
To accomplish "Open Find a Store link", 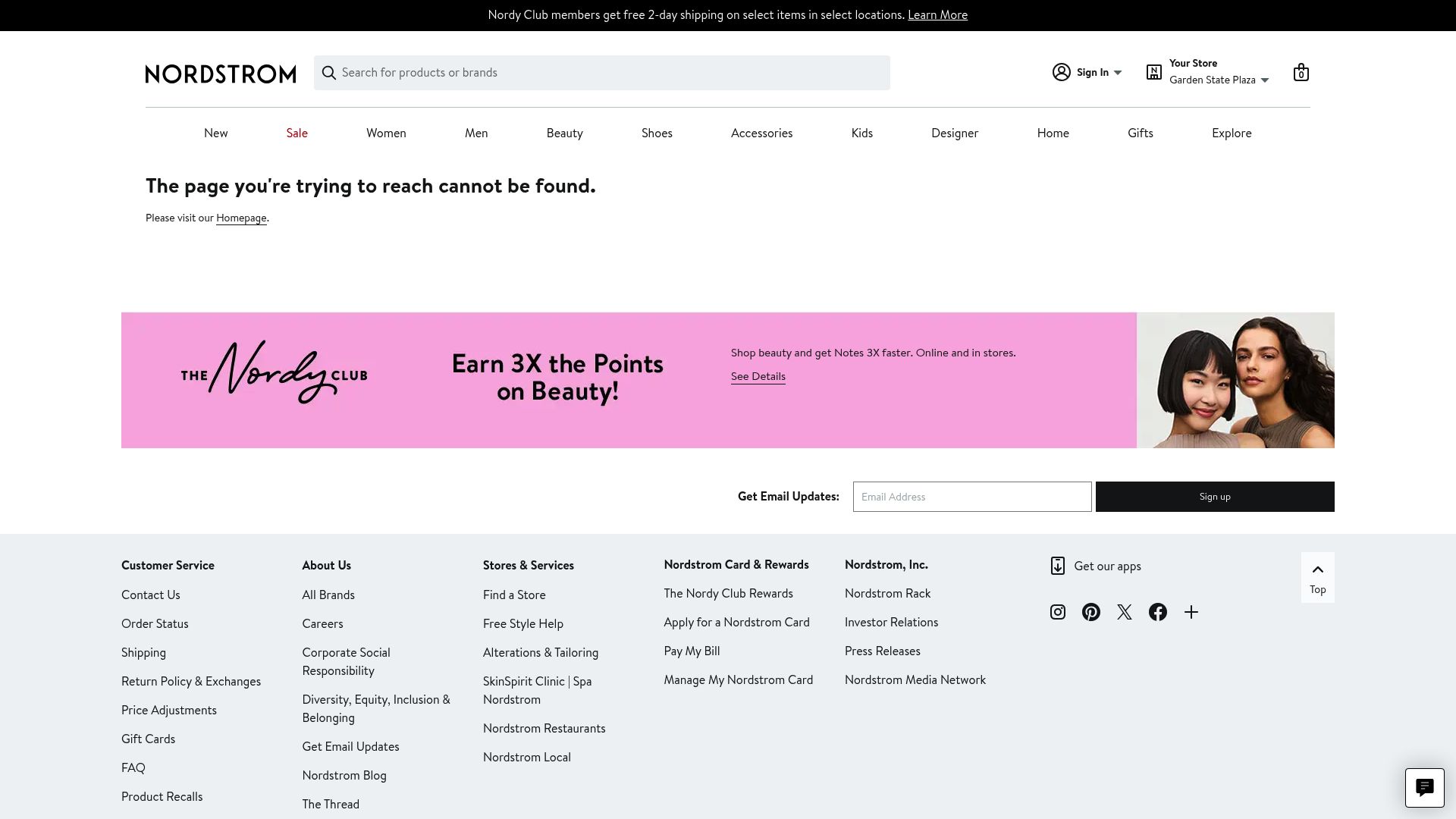I will (514, 595).
